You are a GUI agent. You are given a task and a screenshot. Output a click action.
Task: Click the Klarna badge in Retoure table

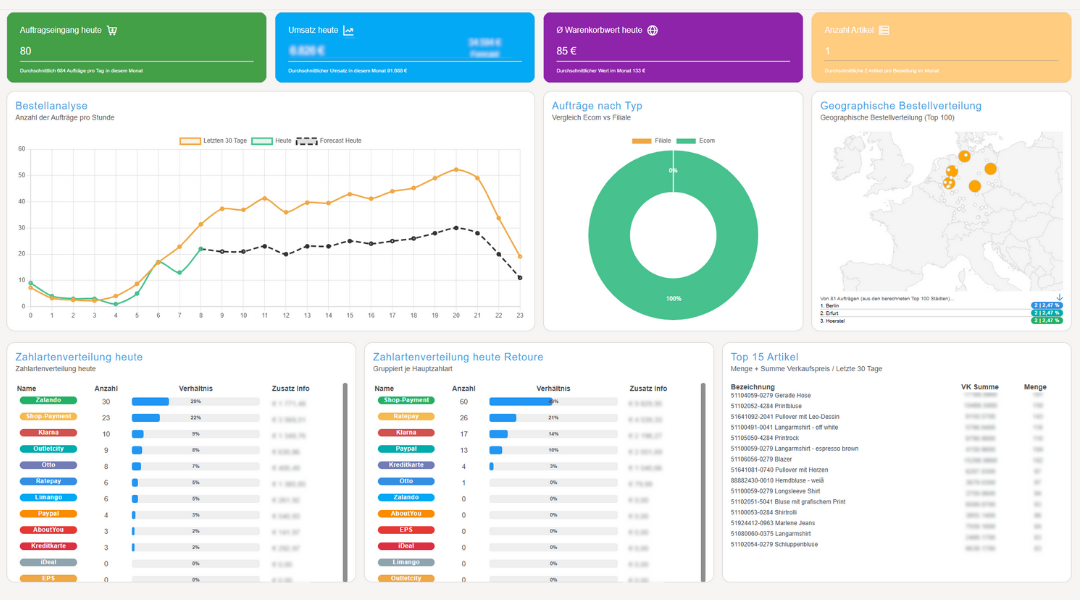point(406,433)
